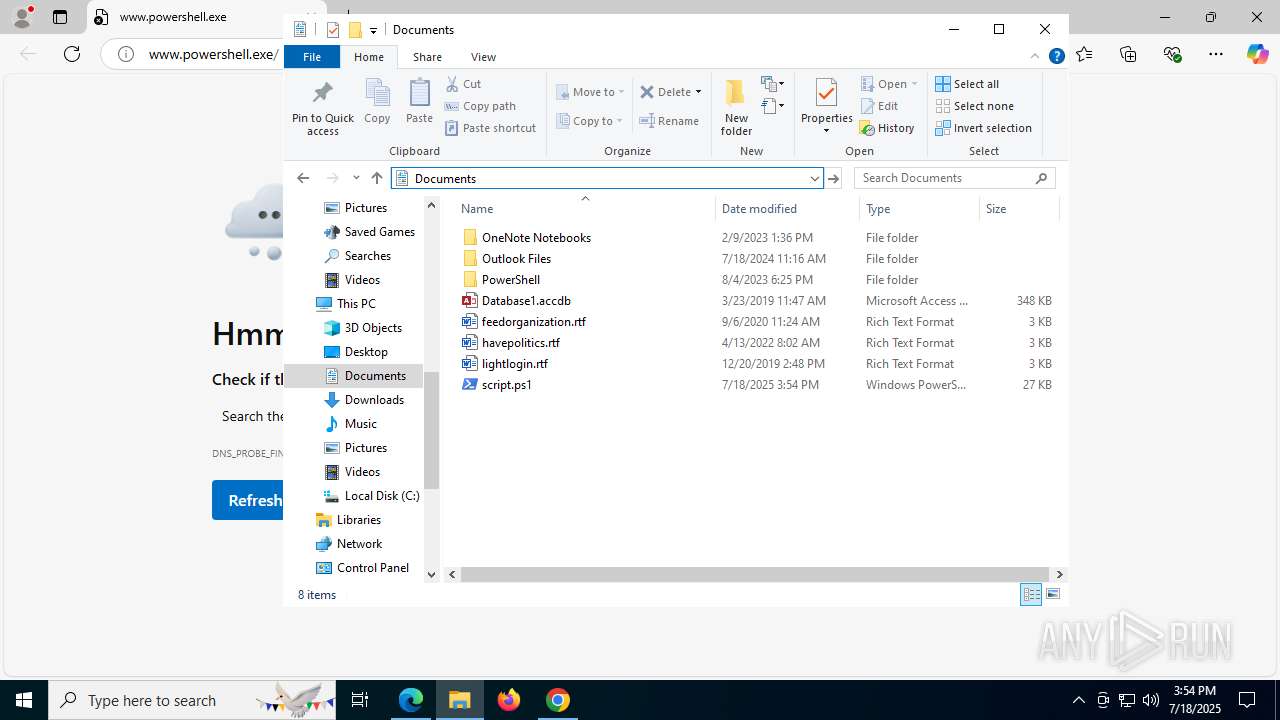The width and height of the screenshot is (1280, 720).
Task: Expand Properties dropdown arrow
Action: pos(826,131)
